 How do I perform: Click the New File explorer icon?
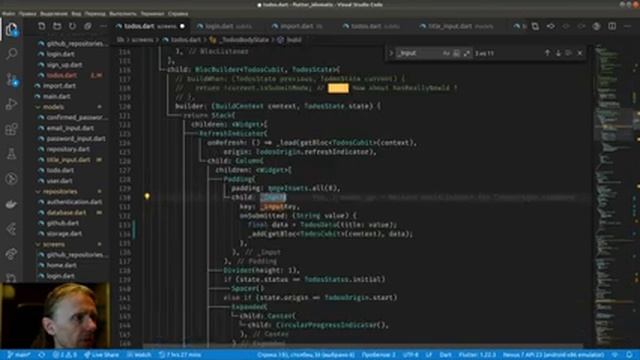42,27
